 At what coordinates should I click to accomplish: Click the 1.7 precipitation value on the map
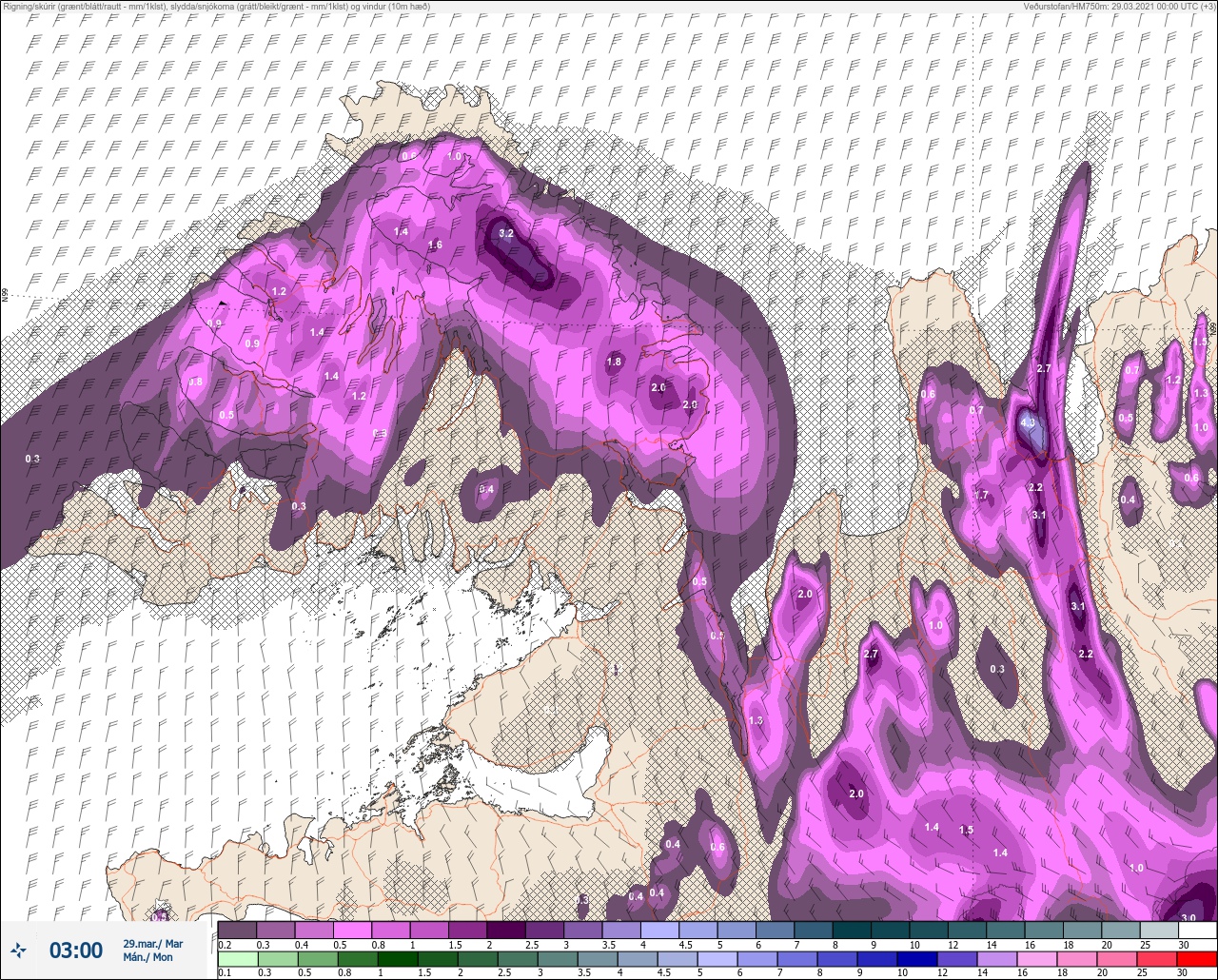click(982, 496)
